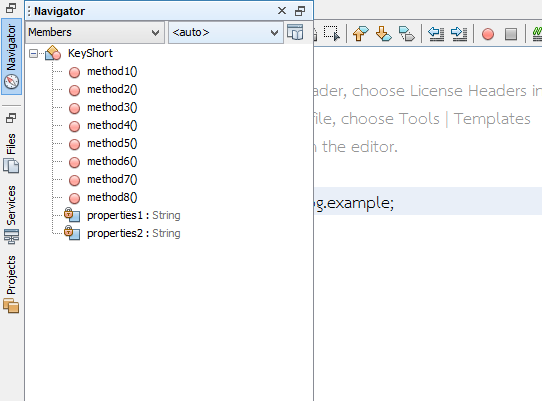Click the next bookmark arrow icon
Viewport: 542px width, 401px height.
click(x=383, y=34)
